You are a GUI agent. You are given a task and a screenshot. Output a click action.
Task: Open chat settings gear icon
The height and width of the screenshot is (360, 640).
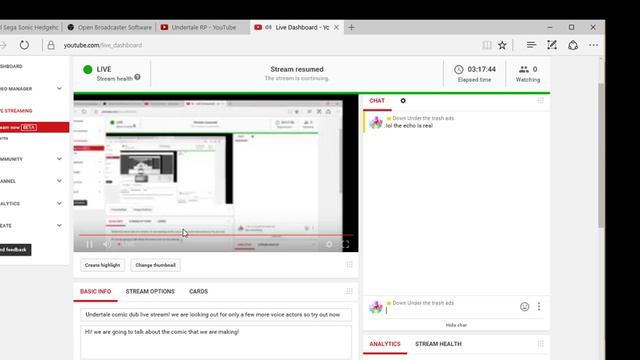[403, 100]
